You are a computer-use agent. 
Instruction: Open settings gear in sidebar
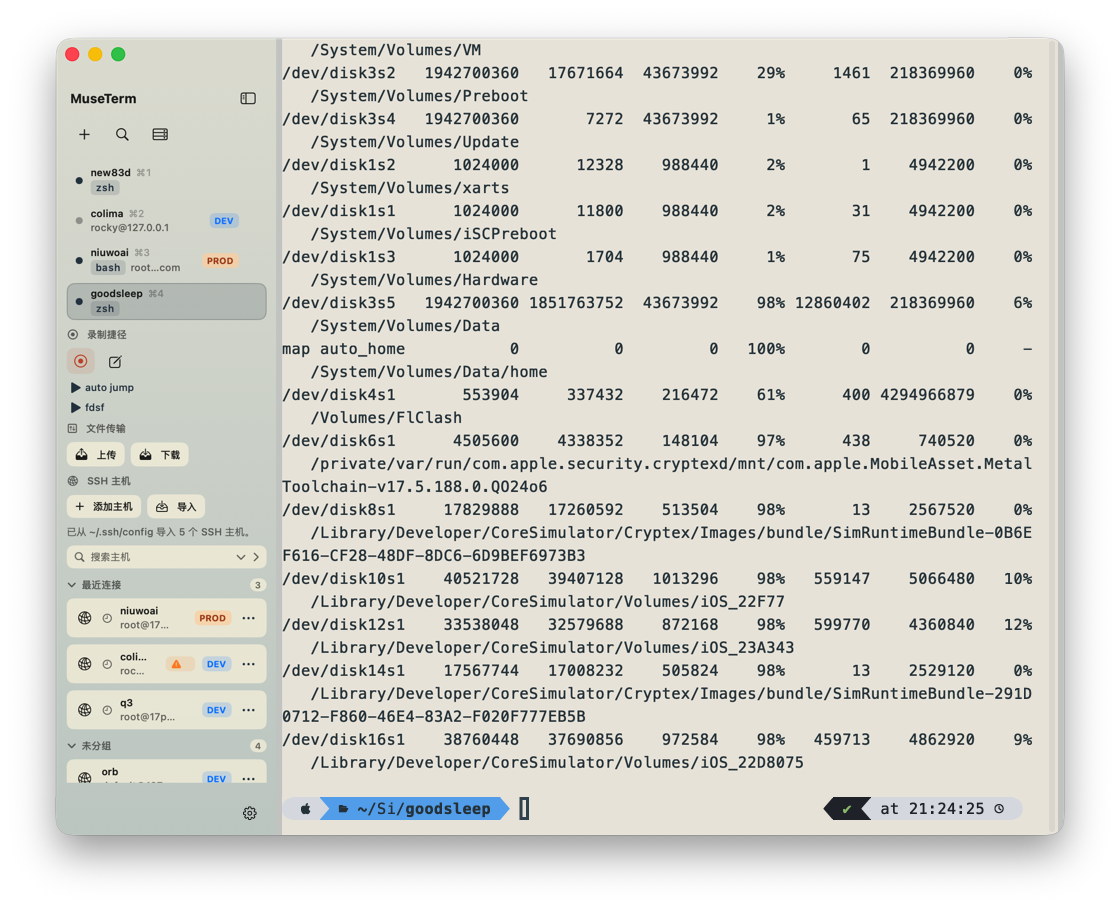(x=249, y=813)
